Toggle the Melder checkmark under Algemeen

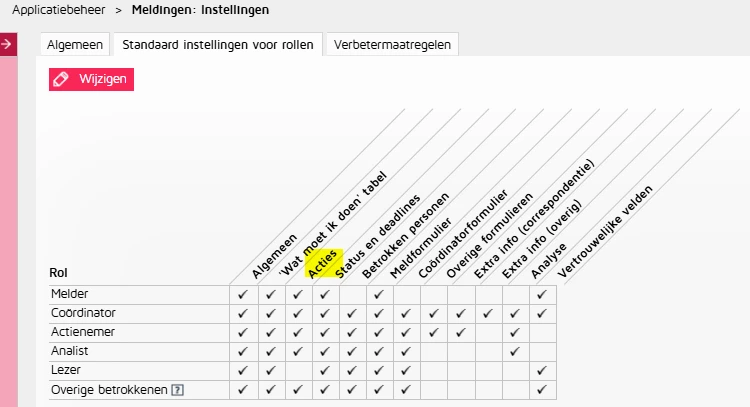243,295
